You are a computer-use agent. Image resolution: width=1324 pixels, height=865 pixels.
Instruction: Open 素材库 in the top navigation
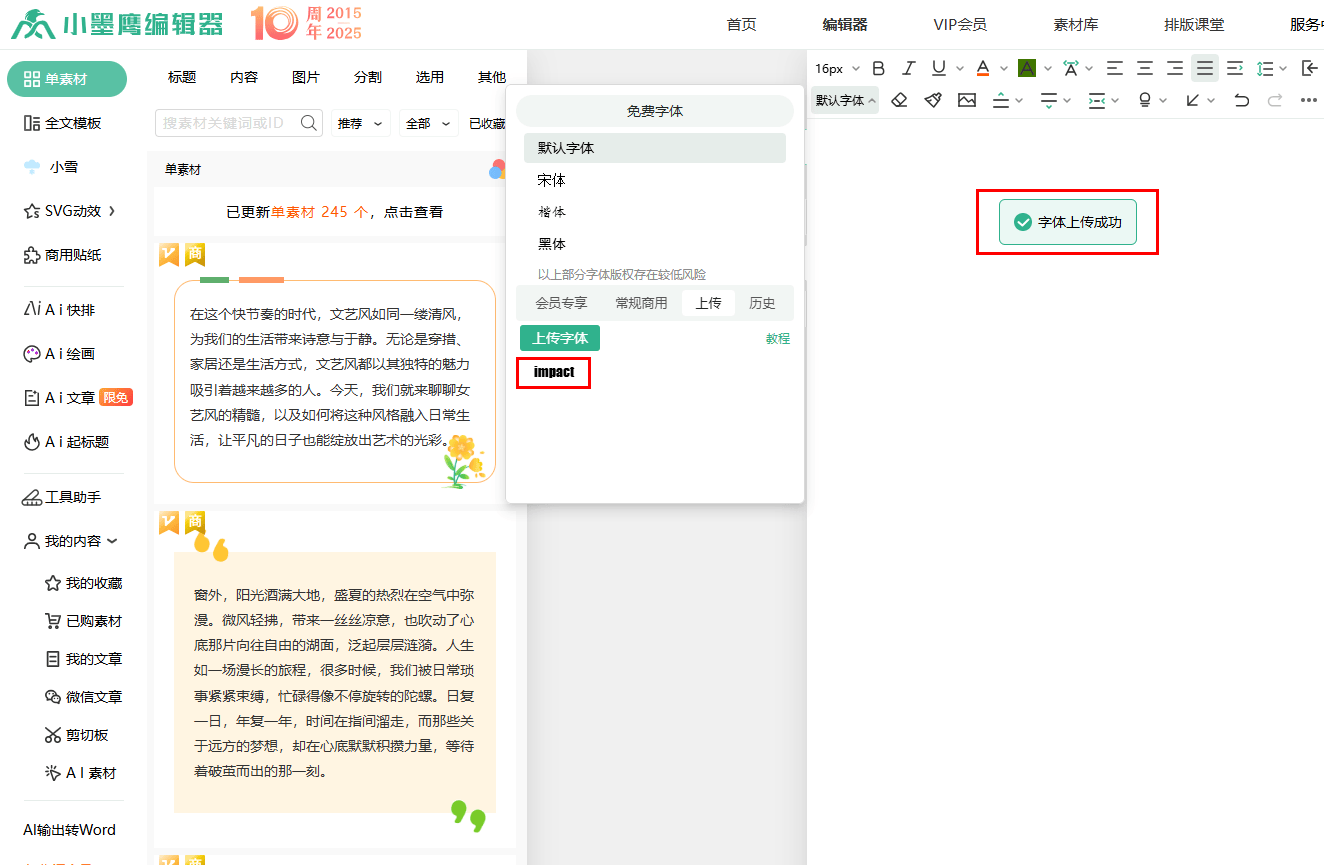point(1075,24)
